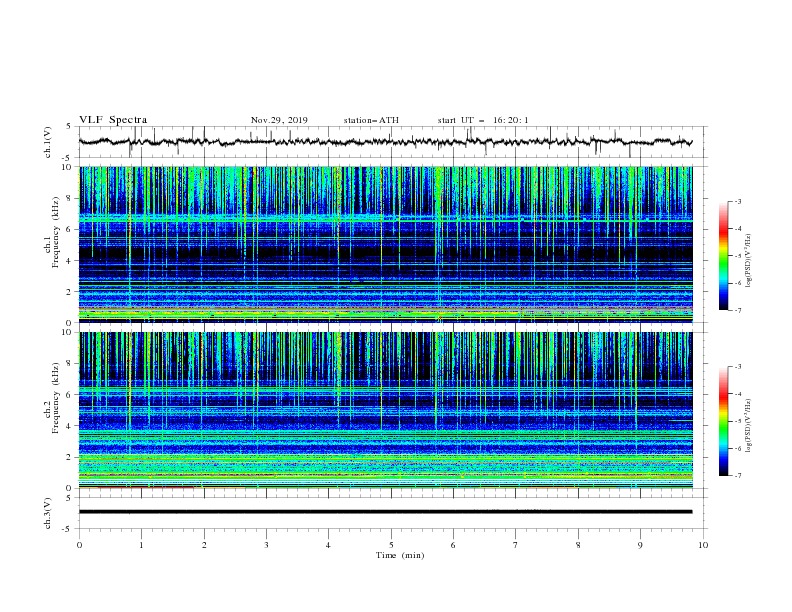Select the "ch.2 Frequency (kHz)" axis label
Image resolution: width=792 pixels, height=612 pixels.
52,398
